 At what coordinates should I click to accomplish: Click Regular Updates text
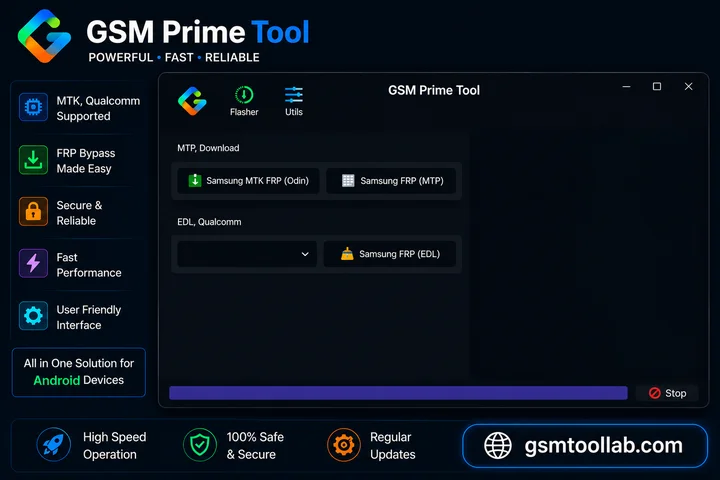click(392, 446)
